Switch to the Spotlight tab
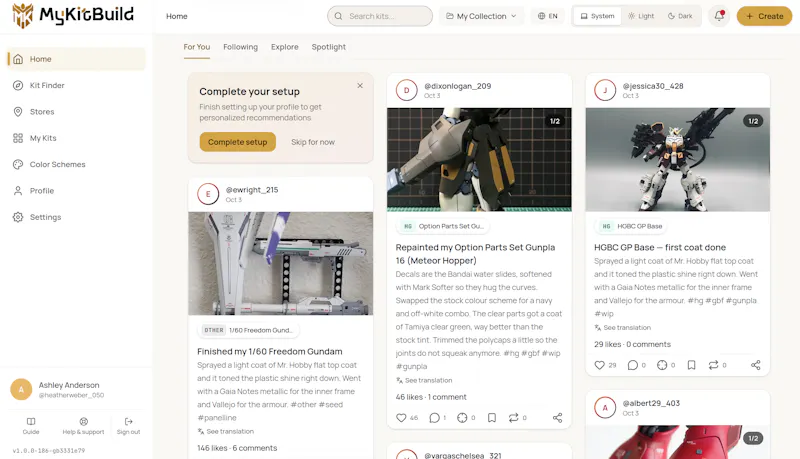The height and width of the screenshot is (459, 800). [x=329, y=47]
